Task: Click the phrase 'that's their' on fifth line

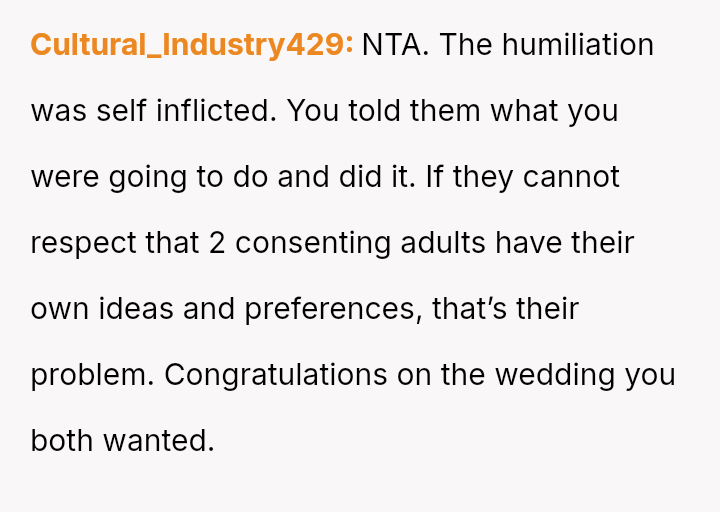Action: pyautogui.click(x=505, y=309)
